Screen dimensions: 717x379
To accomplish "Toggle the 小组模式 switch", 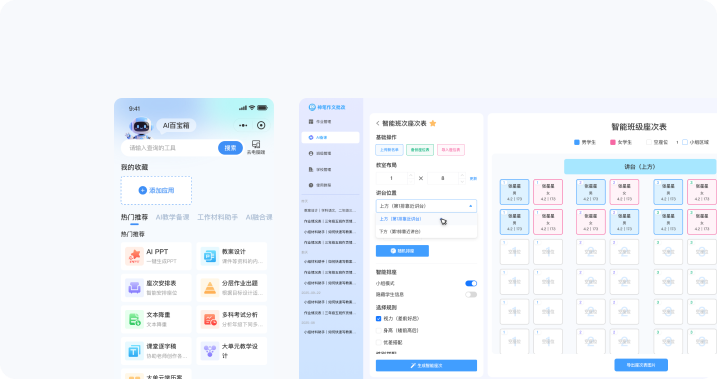I will [x=471, y=283].
